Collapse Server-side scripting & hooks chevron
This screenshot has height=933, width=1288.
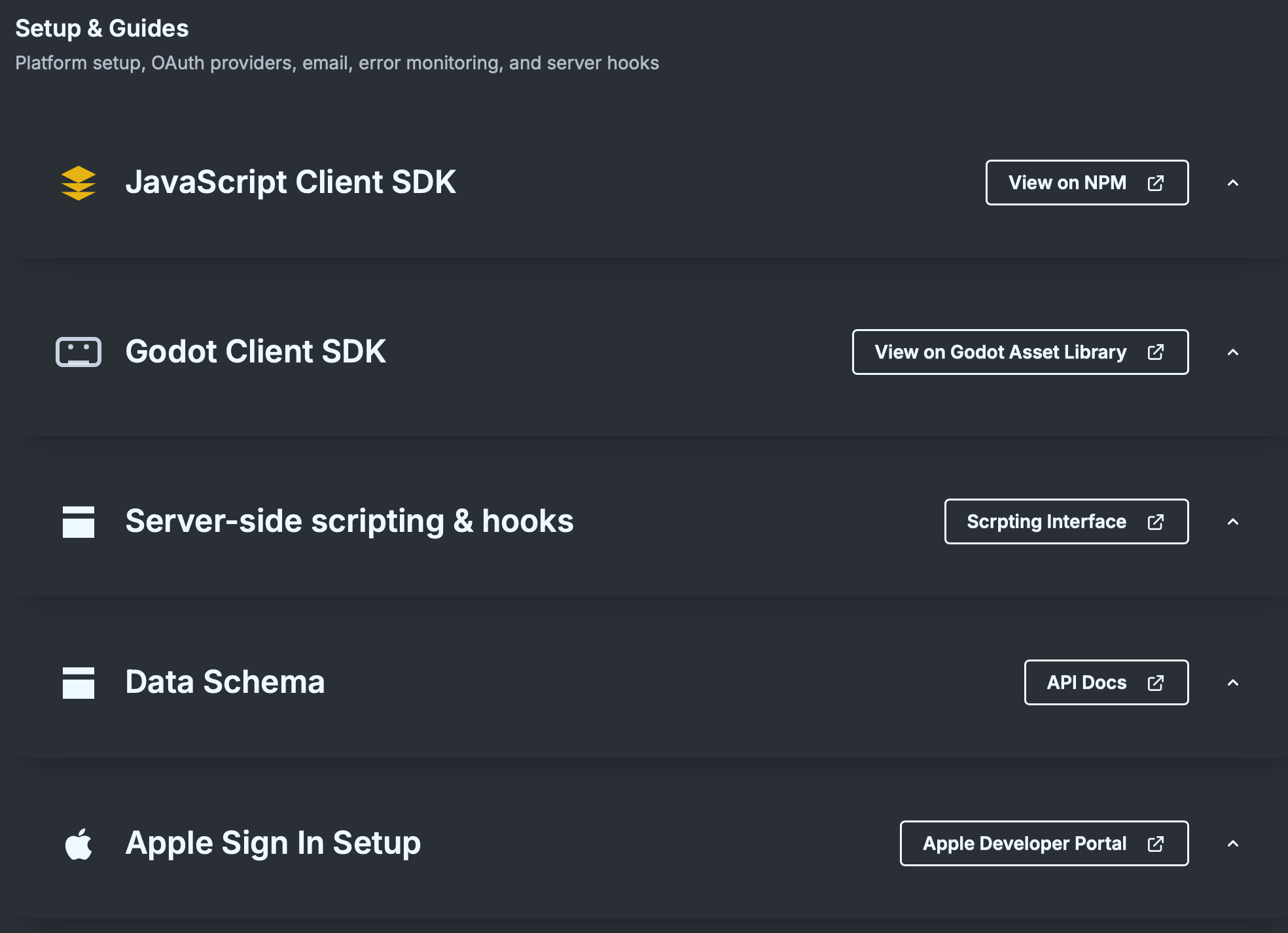click(x=1232, y=521)
